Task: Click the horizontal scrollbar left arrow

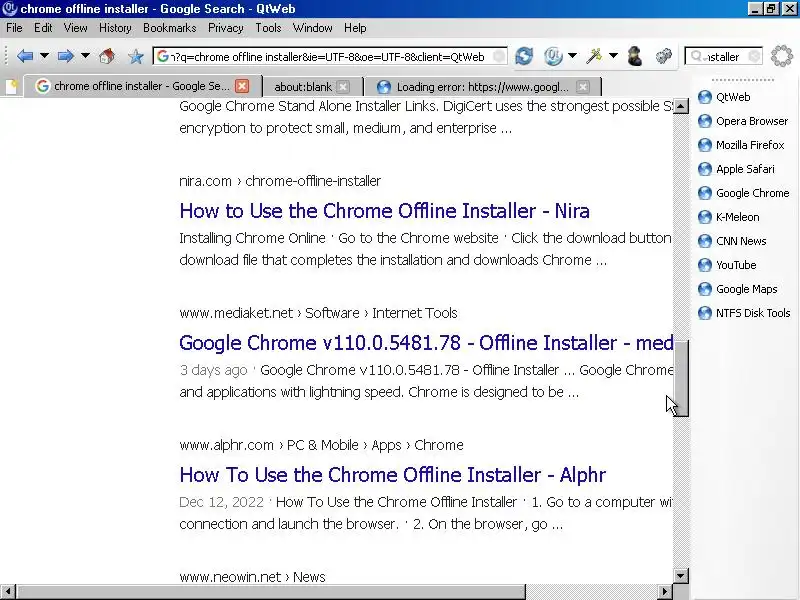Action: [x=8, y=592]
